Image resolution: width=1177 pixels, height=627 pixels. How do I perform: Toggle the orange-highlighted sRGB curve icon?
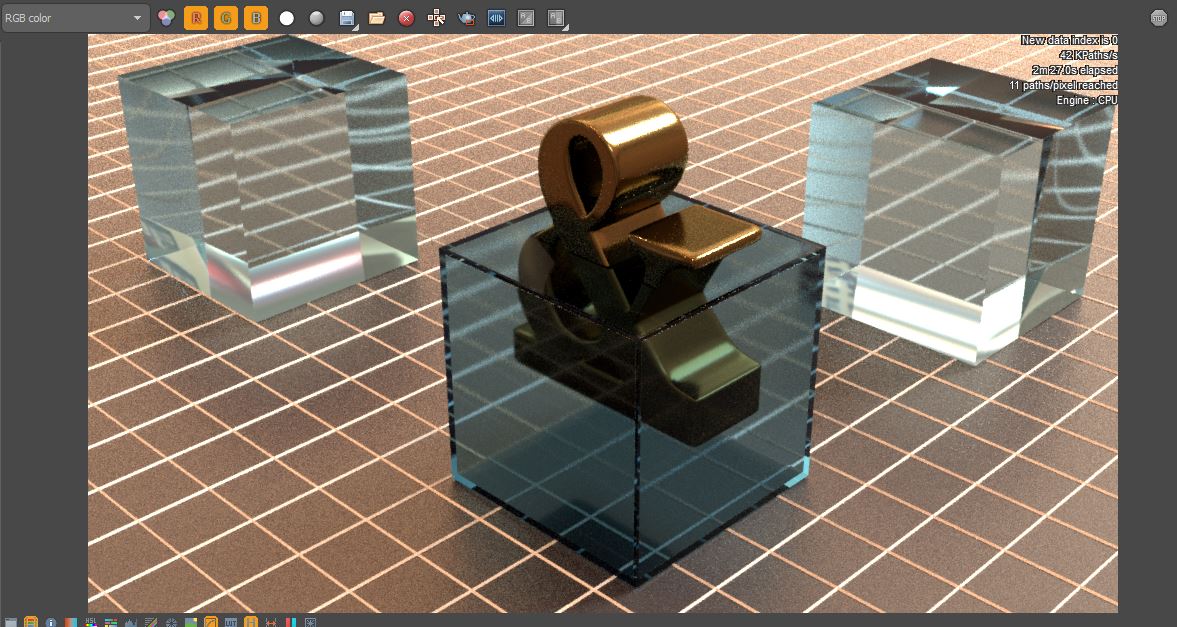[211, 622]
